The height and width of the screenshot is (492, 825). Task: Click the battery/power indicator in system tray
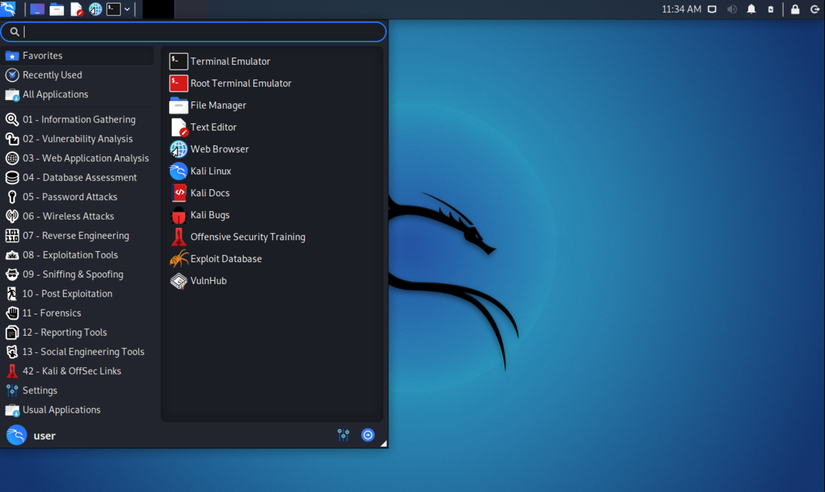click(x=771, y=9)
